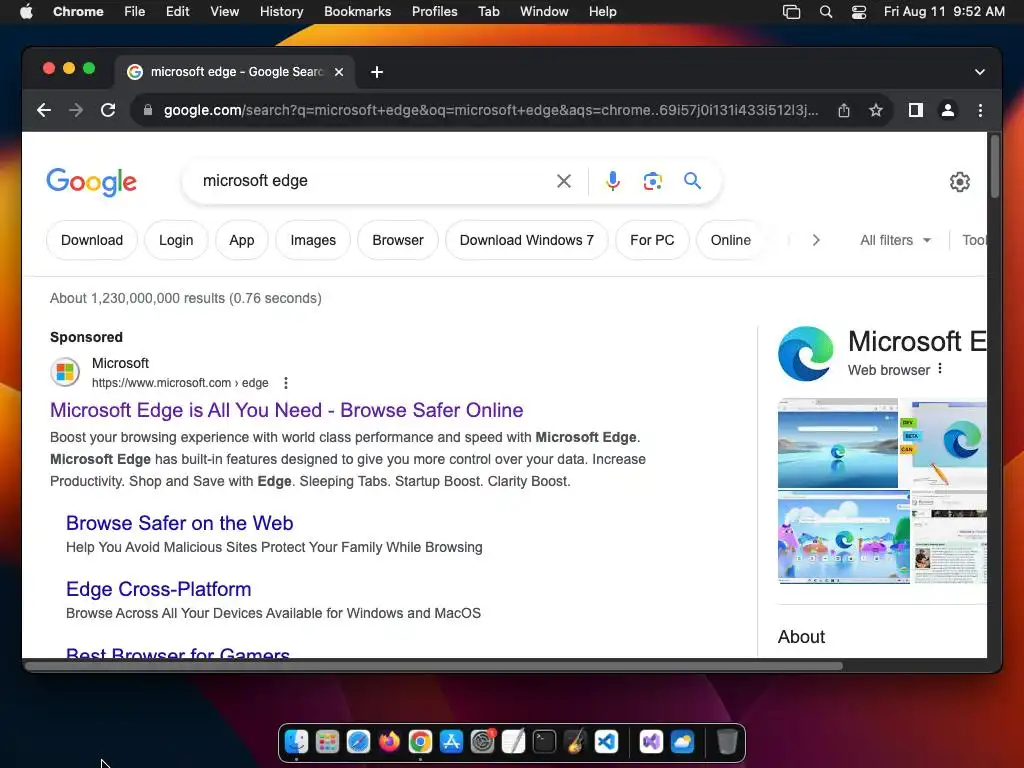
Task: Open Trash in the Dock
Action: (727, 742)
